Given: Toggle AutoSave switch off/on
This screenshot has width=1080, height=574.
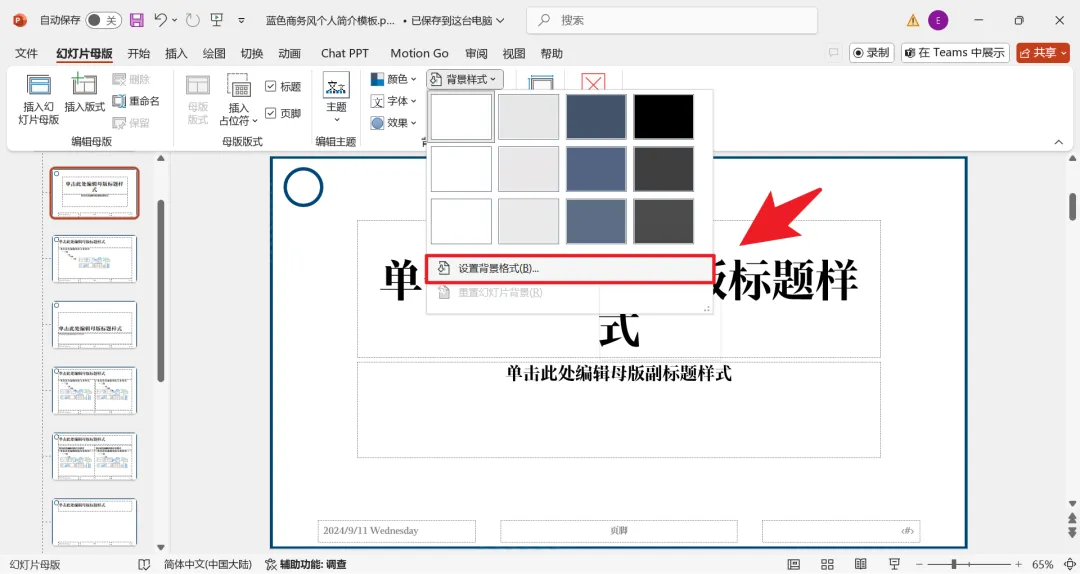Looking at the screenshot, I should (103, 20).
